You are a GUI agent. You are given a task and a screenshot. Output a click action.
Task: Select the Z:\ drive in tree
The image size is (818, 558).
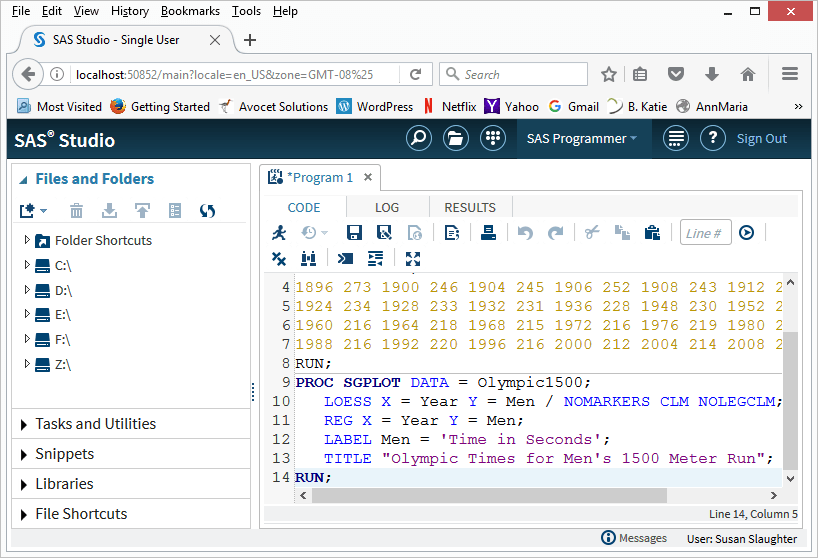point(63,364)
